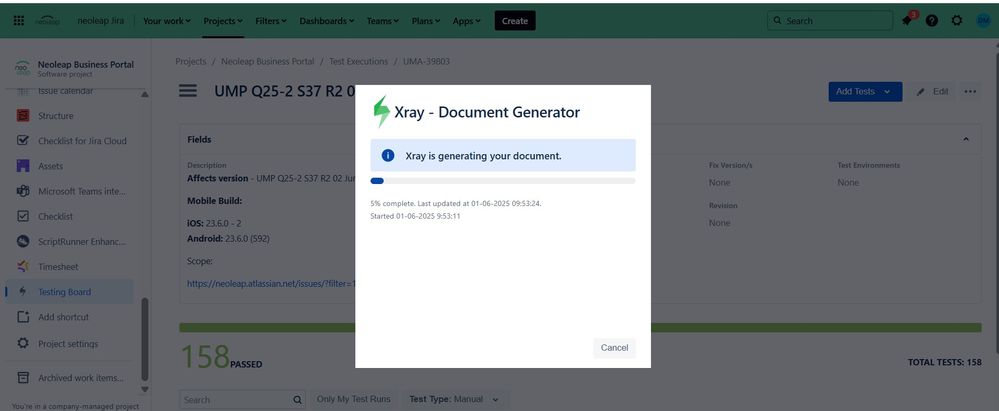Open the app switcher grid icon
Screen dimensions: 999x411
click(x=19, y=20)
